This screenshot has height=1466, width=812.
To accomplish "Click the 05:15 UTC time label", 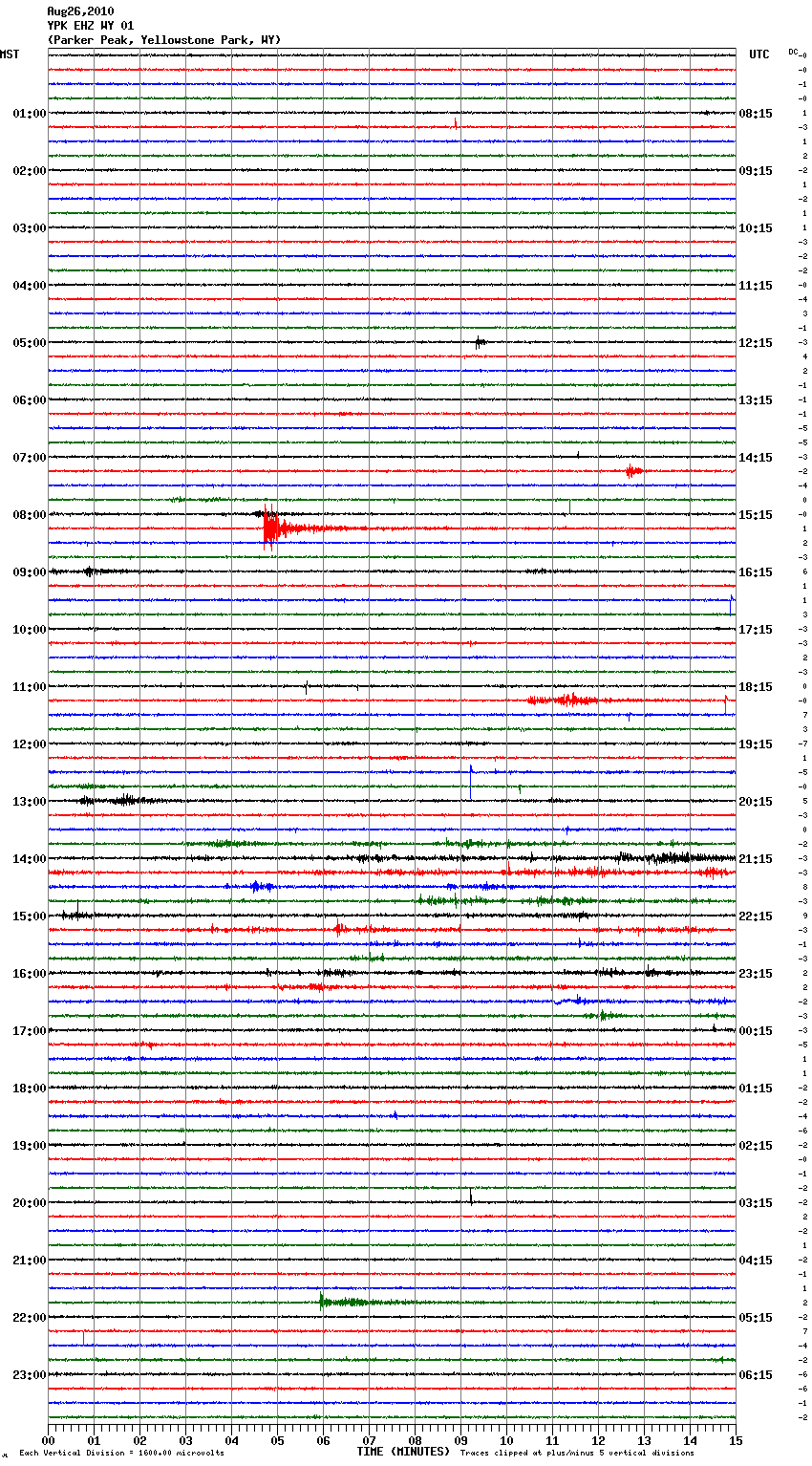I will point(756,1318).
